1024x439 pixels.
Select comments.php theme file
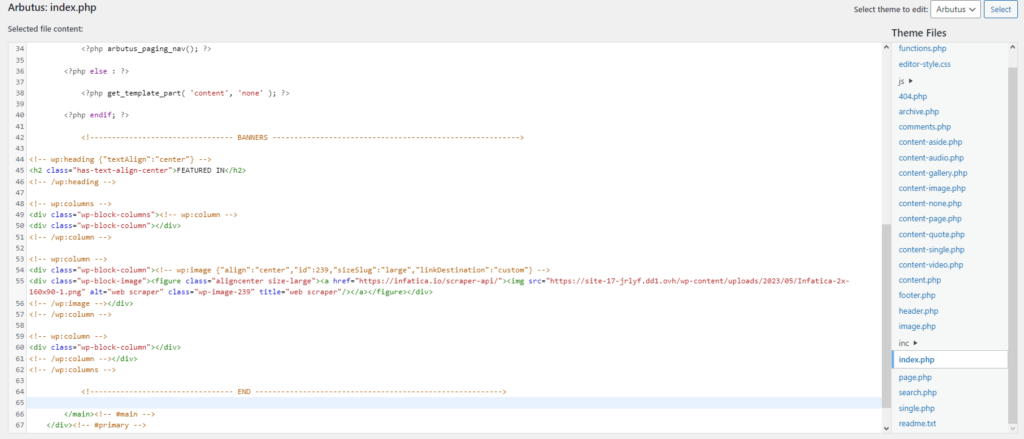click(925, 127)
